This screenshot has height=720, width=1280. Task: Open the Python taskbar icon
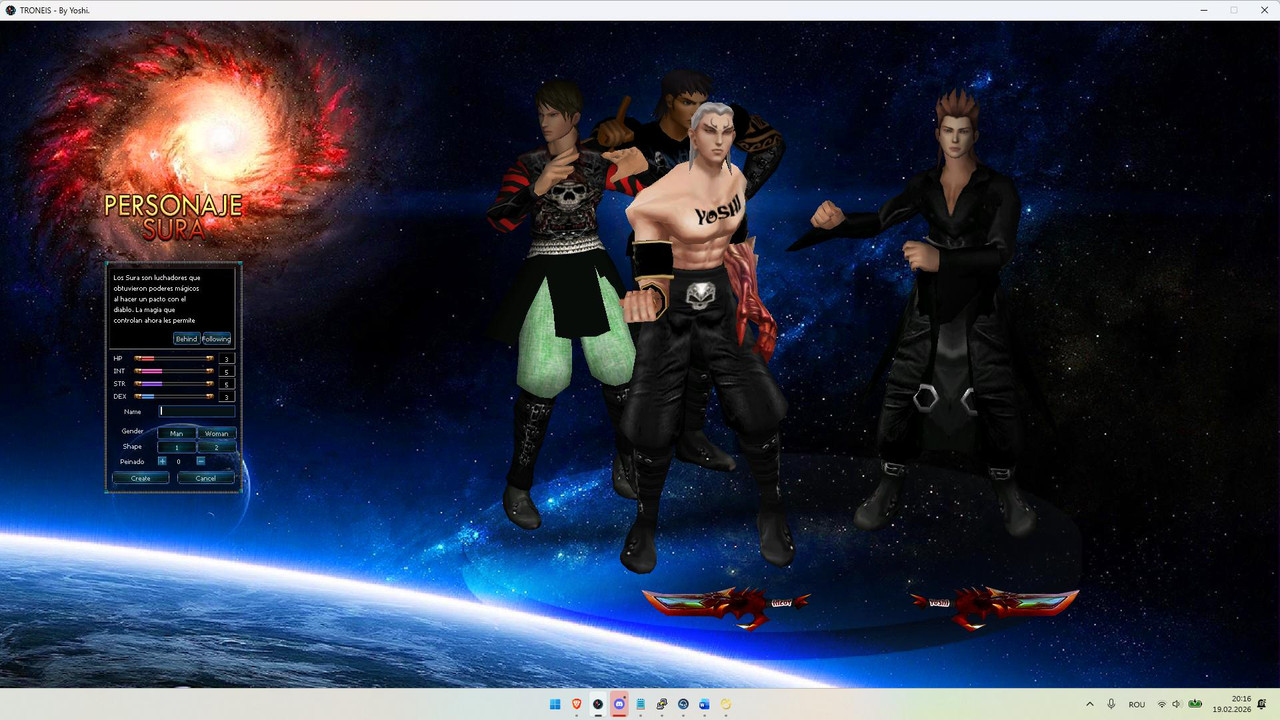(662, 704)
